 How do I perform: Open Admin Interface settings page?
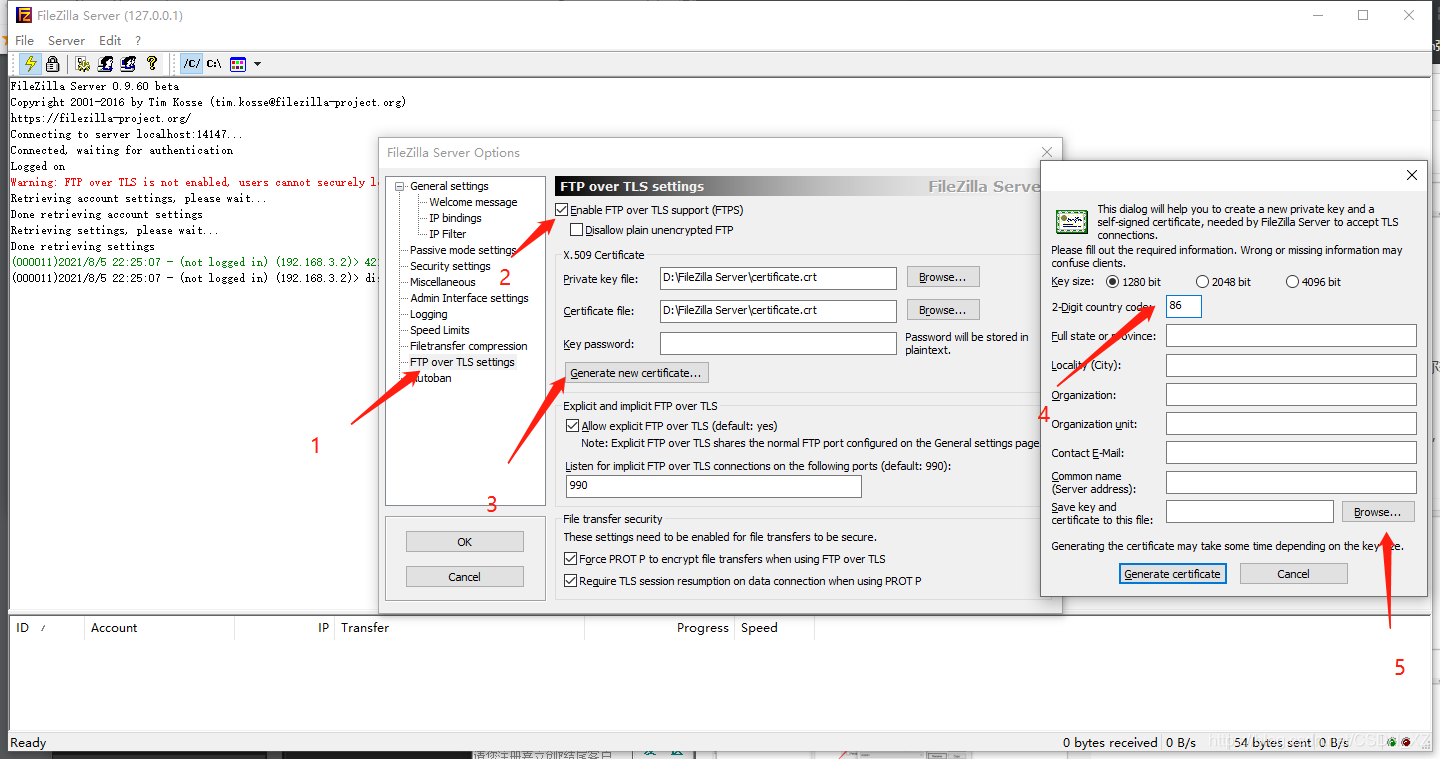coord(469,298)
